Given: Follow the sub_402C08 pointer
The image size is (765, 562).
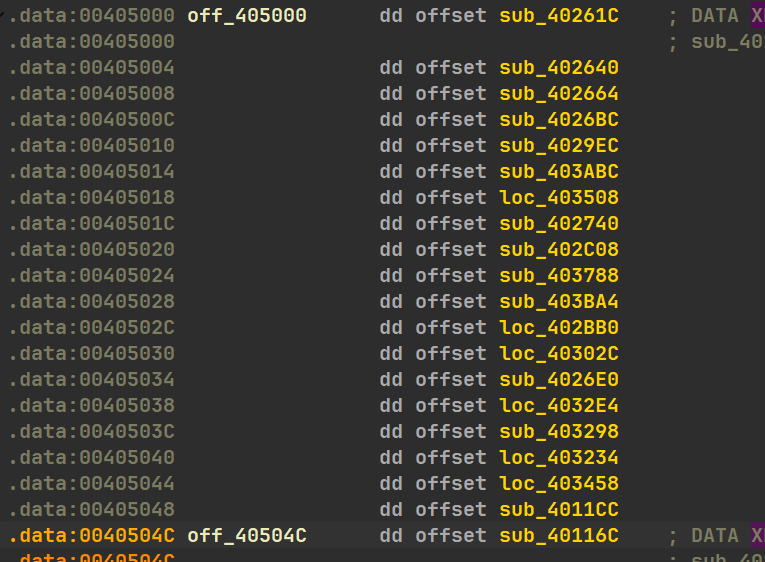Looking at the screenshot, I should 559,249.
